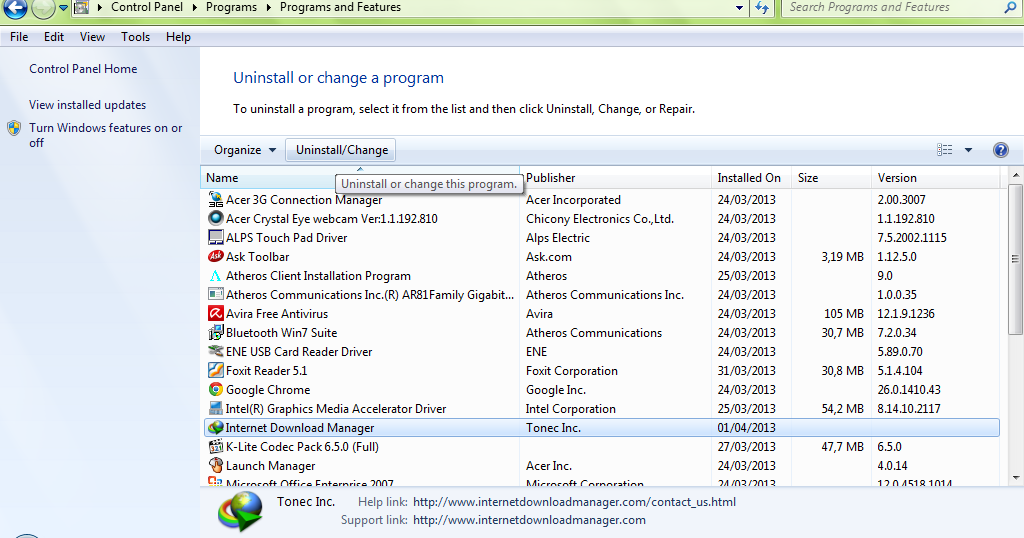The image size is (1024, 538).
Task: Click the list scroll up arrow
Action: (1016, 175)
